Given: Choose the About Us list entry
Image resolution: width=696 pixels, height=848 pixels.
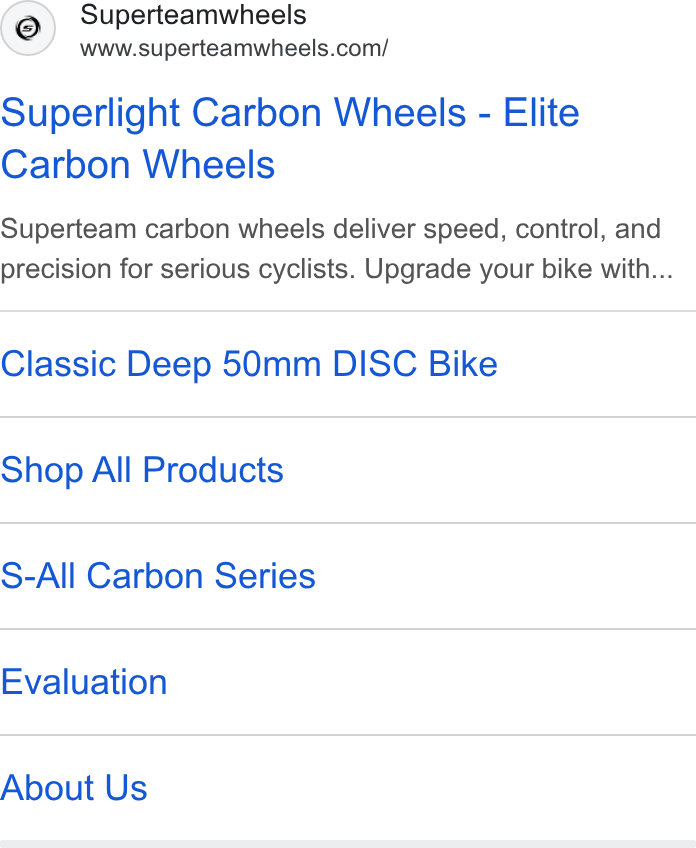Looking at the screenshot, I should [348, 788].
